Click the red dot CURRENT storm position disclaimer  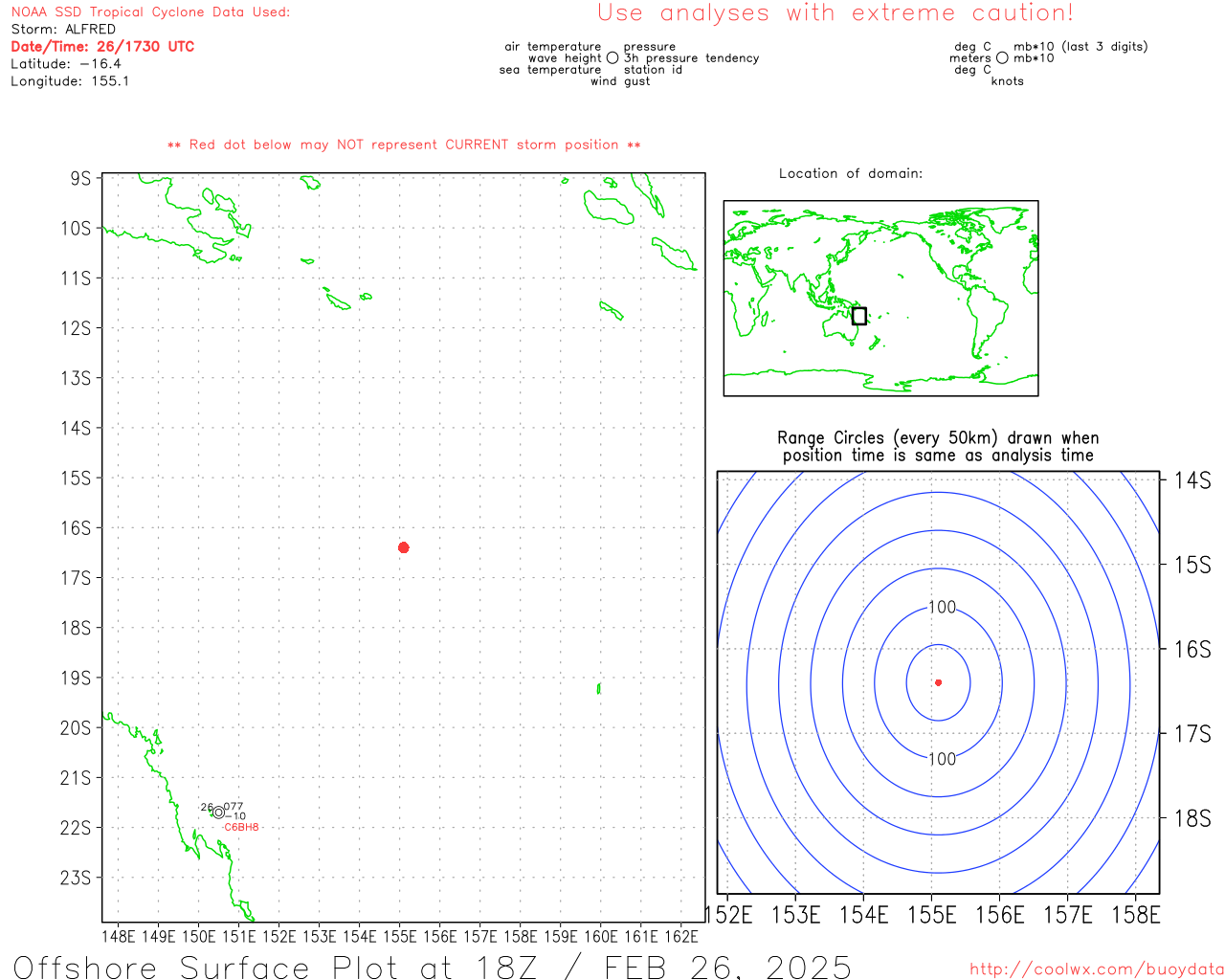click(x=404, y=145)
